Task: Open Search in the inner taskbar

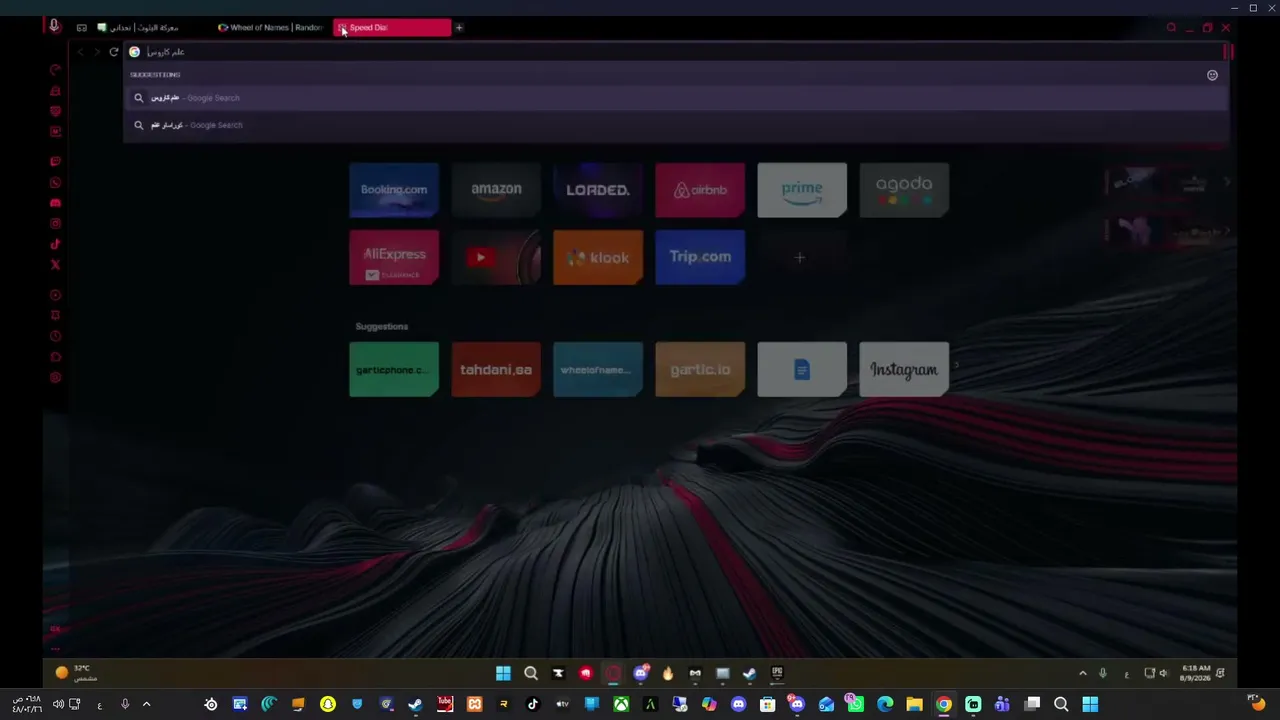Action: pyautogui.click(x=531, y=673)
